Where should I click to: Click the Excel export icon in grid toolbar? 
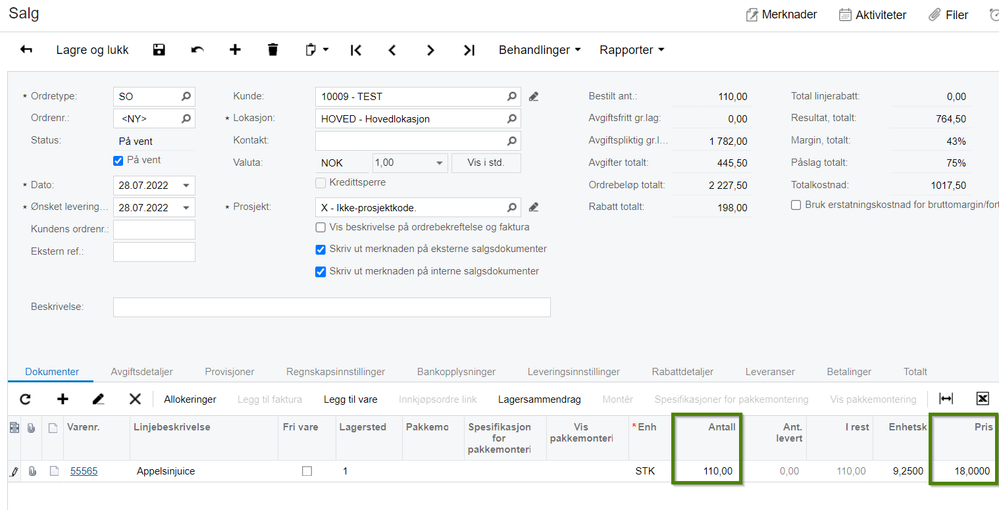pyautogui.click(x=982, y=398)
